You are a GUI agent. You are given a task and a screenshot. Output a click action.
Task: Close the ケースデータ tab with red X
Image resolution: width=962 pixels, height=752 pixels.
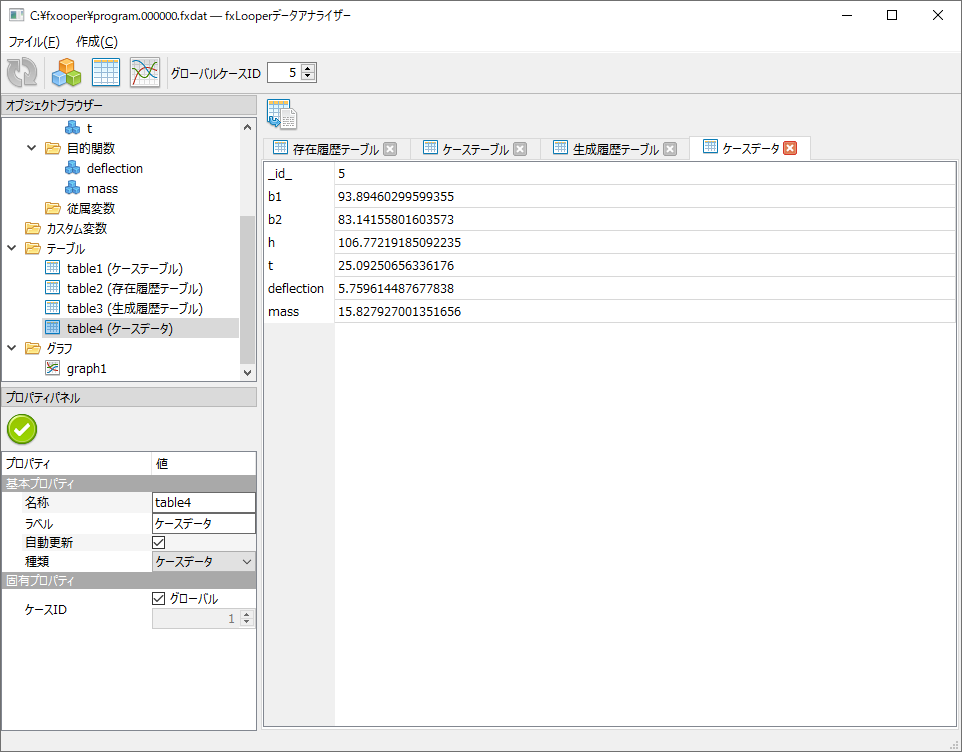(x=790, y=148)
